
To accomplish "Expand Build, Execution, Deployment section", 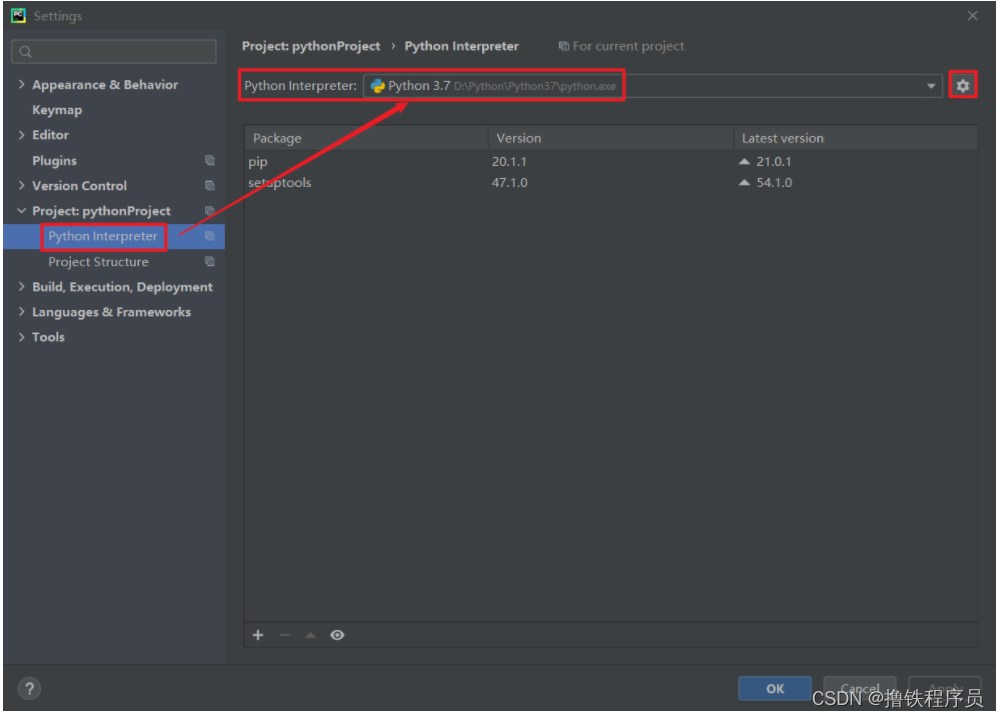I will [x=22, y=287].
